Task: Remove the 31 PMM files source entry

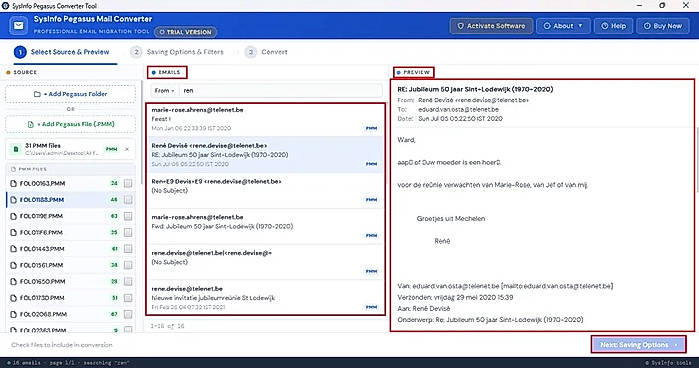Action: (x=127, y=149)
